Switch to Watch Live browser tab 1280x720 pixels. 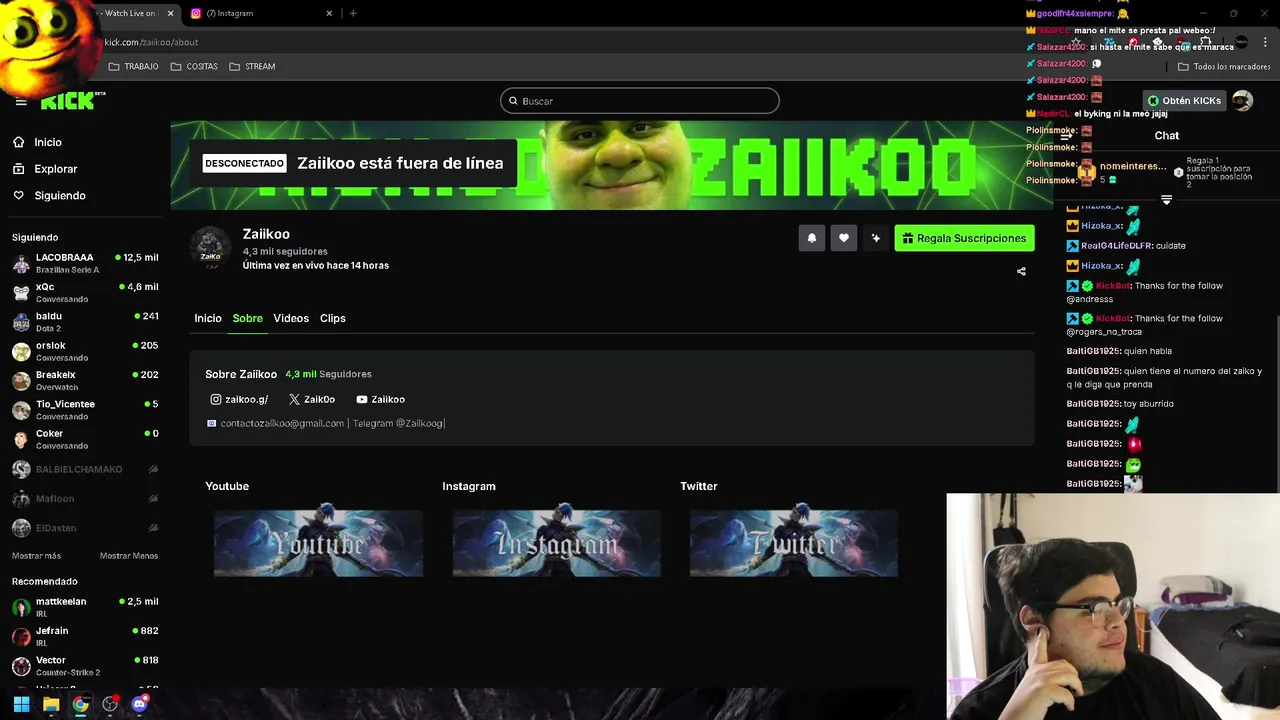pos(130,13)
